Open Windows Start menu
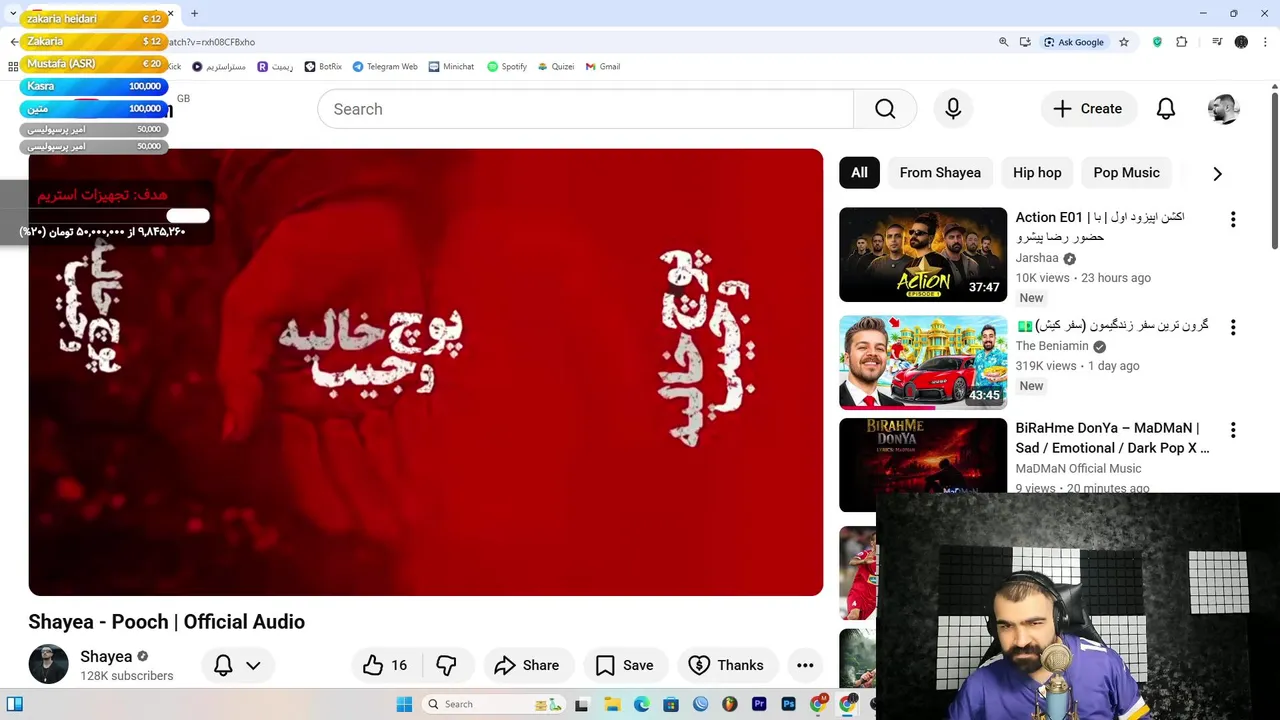The image size is (1280, 720). pyautogui.click(x=404, y=704)
